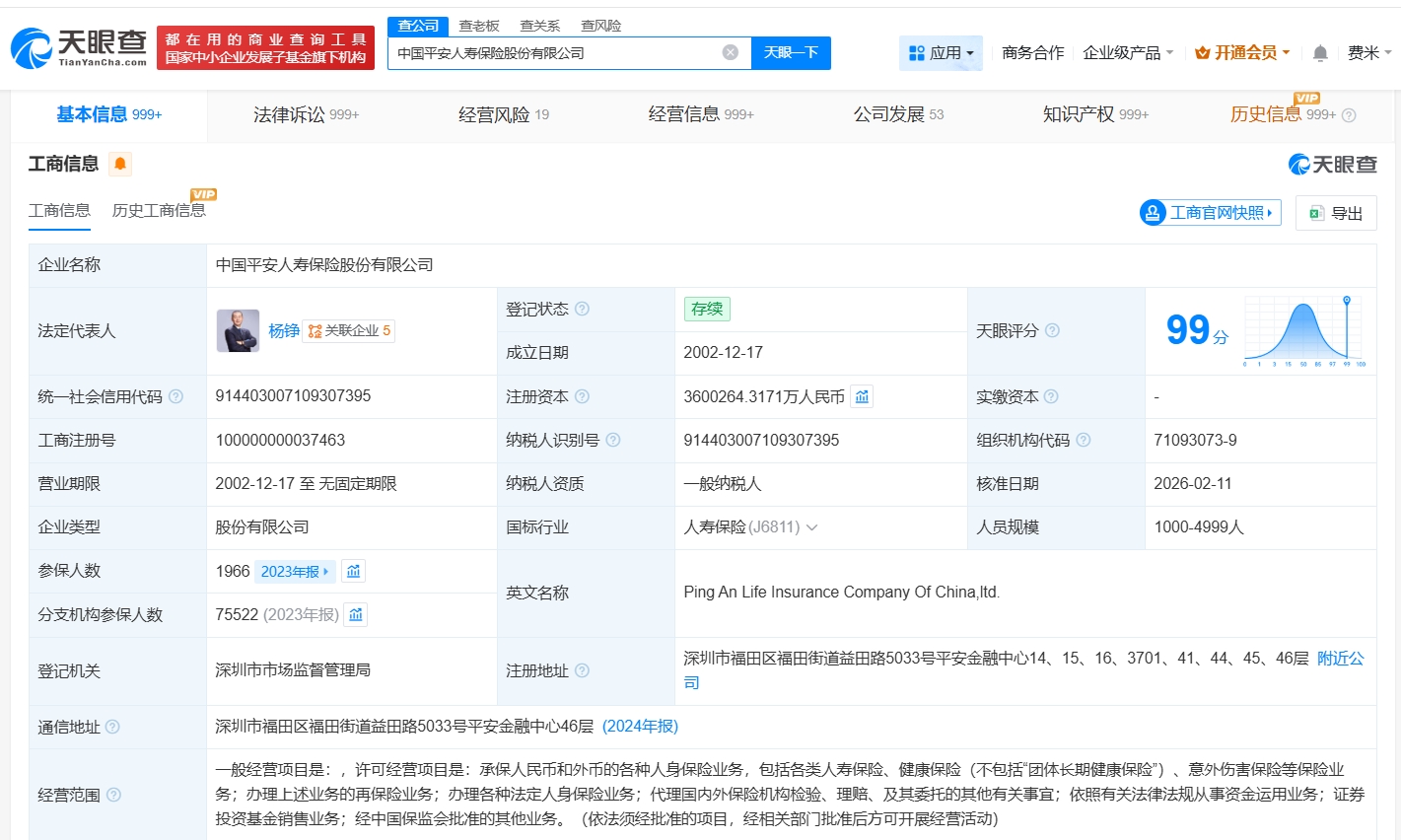Switch to the 法律诉讼 tab
Viewport: 1401px width, 840px height.
306,115
